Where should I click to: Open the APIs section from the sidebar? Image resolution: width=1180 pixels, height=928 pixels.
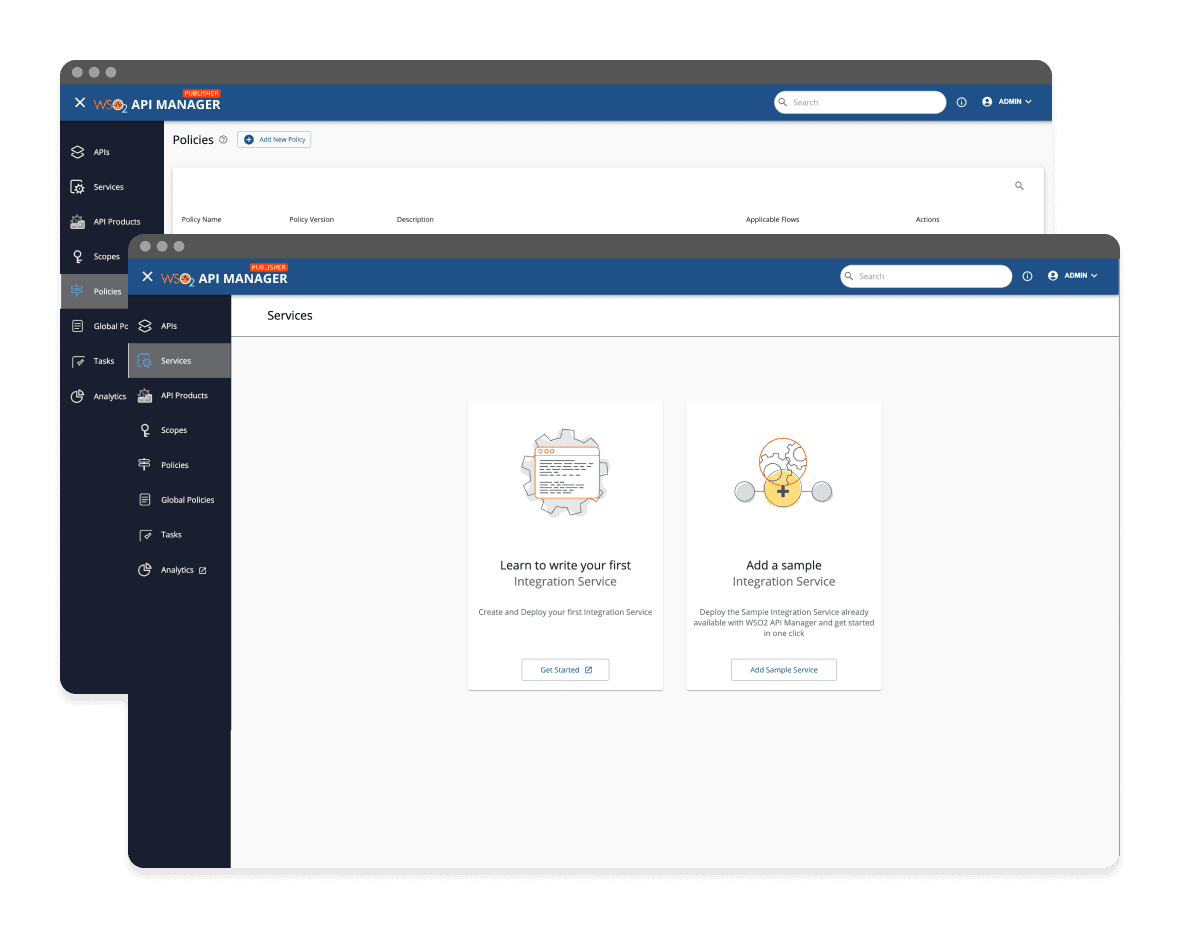coord(167,325)
